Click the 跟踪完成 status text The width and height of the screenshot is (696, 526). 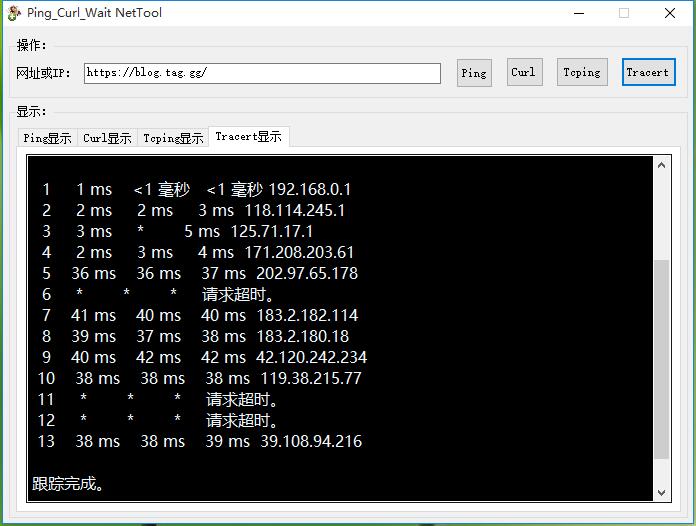pyautogui.click(x=68, y=484)
